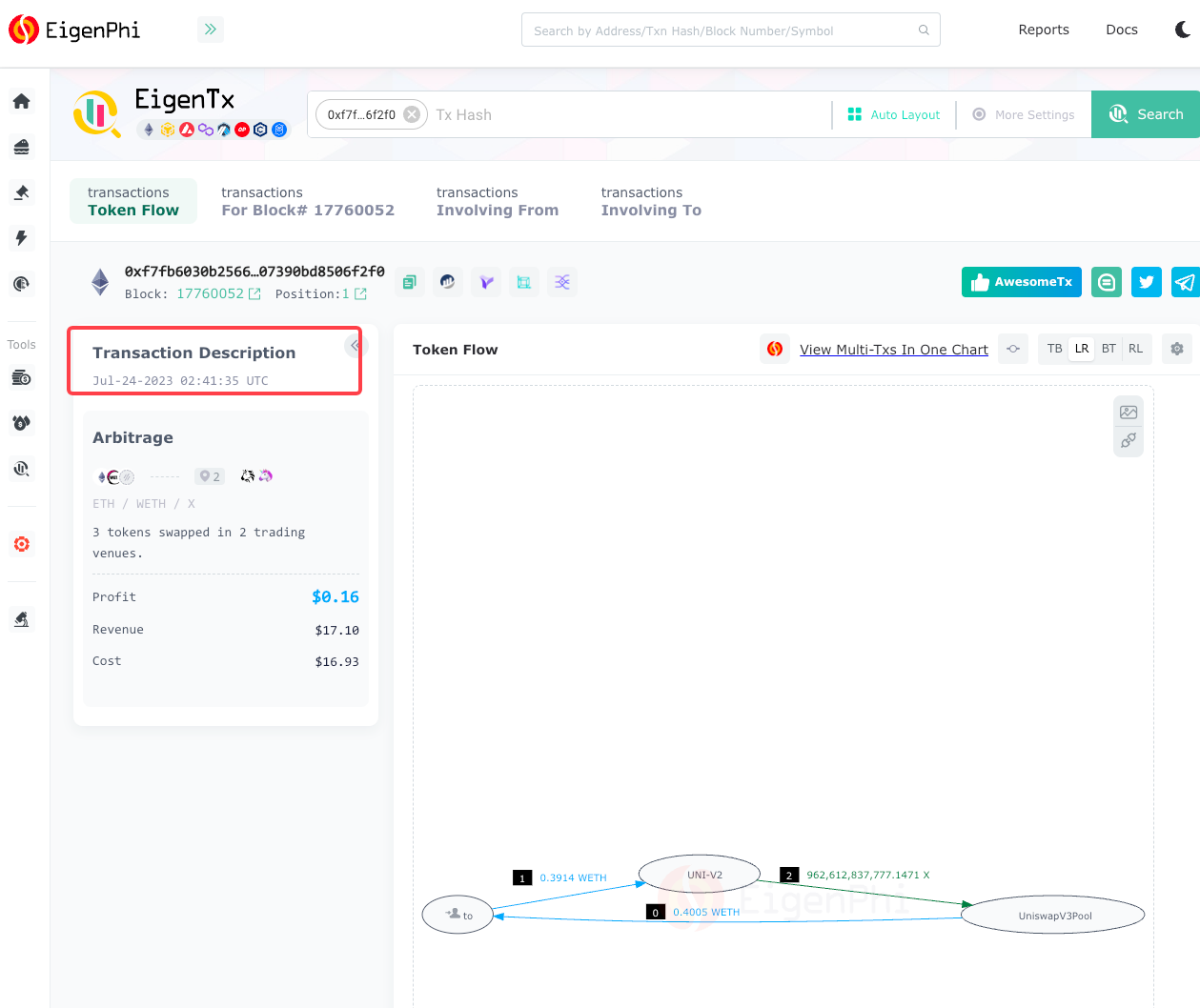This screenshot has height=1008, width=1200.
Task: Open the Flashloan section in sidebar
Action: click(21, 238)
